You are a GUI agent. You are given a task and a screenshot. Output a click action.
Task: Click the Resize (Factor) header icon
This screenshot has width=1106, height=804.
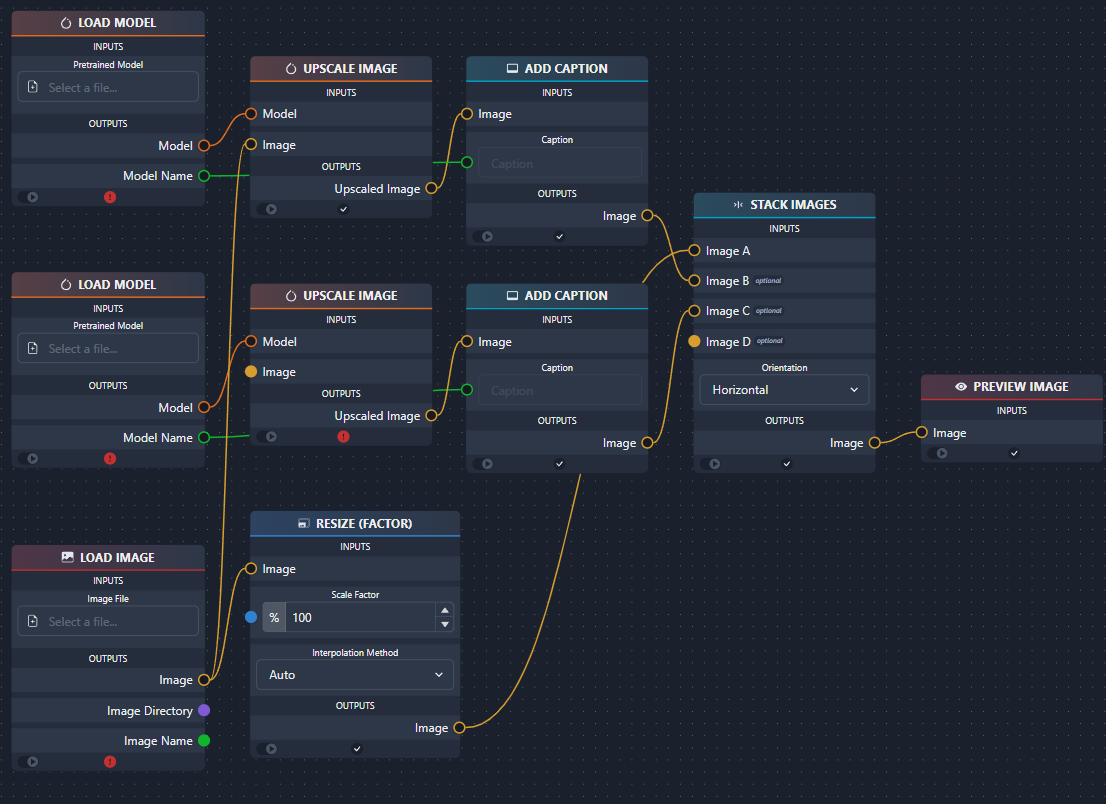click(x=303, y=524)
